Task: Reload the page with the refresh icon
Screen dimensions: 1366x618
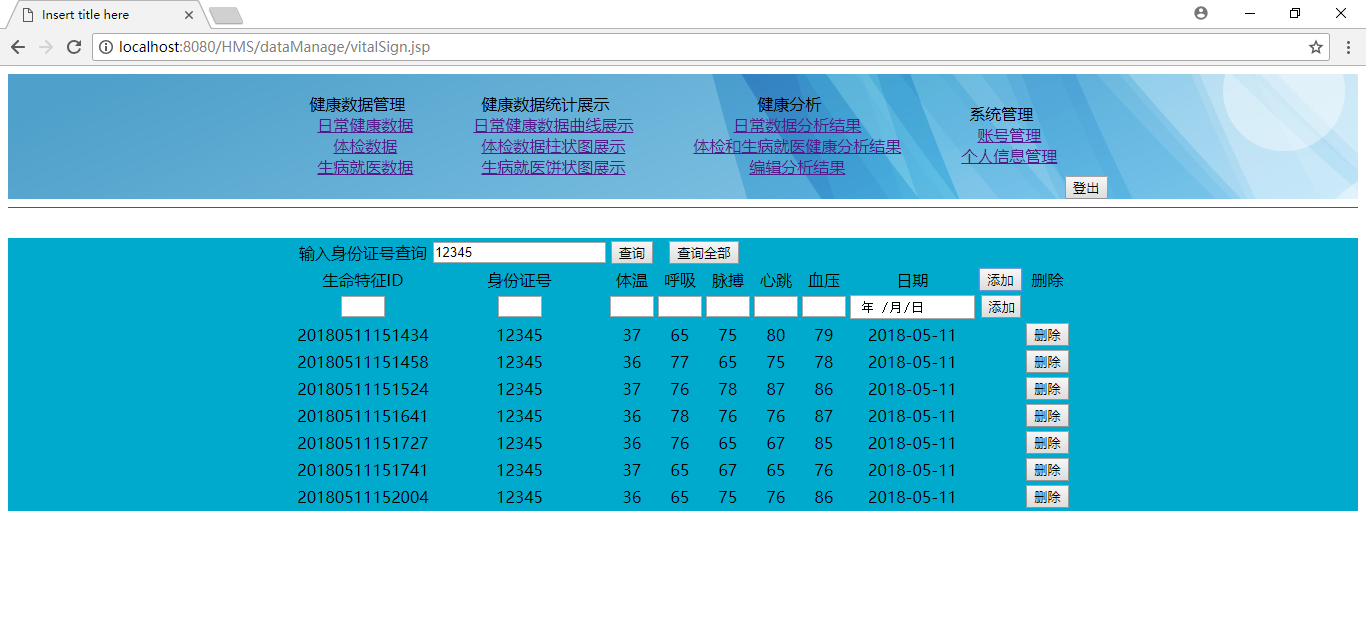Action: (73, 47)
